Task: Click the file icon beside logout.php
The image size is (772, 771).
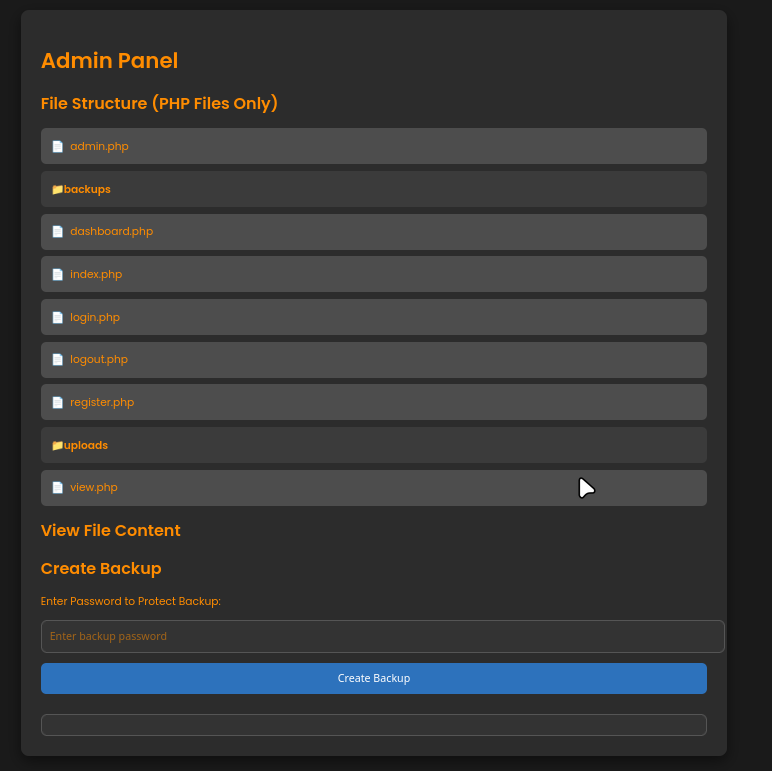Action: 57,360
